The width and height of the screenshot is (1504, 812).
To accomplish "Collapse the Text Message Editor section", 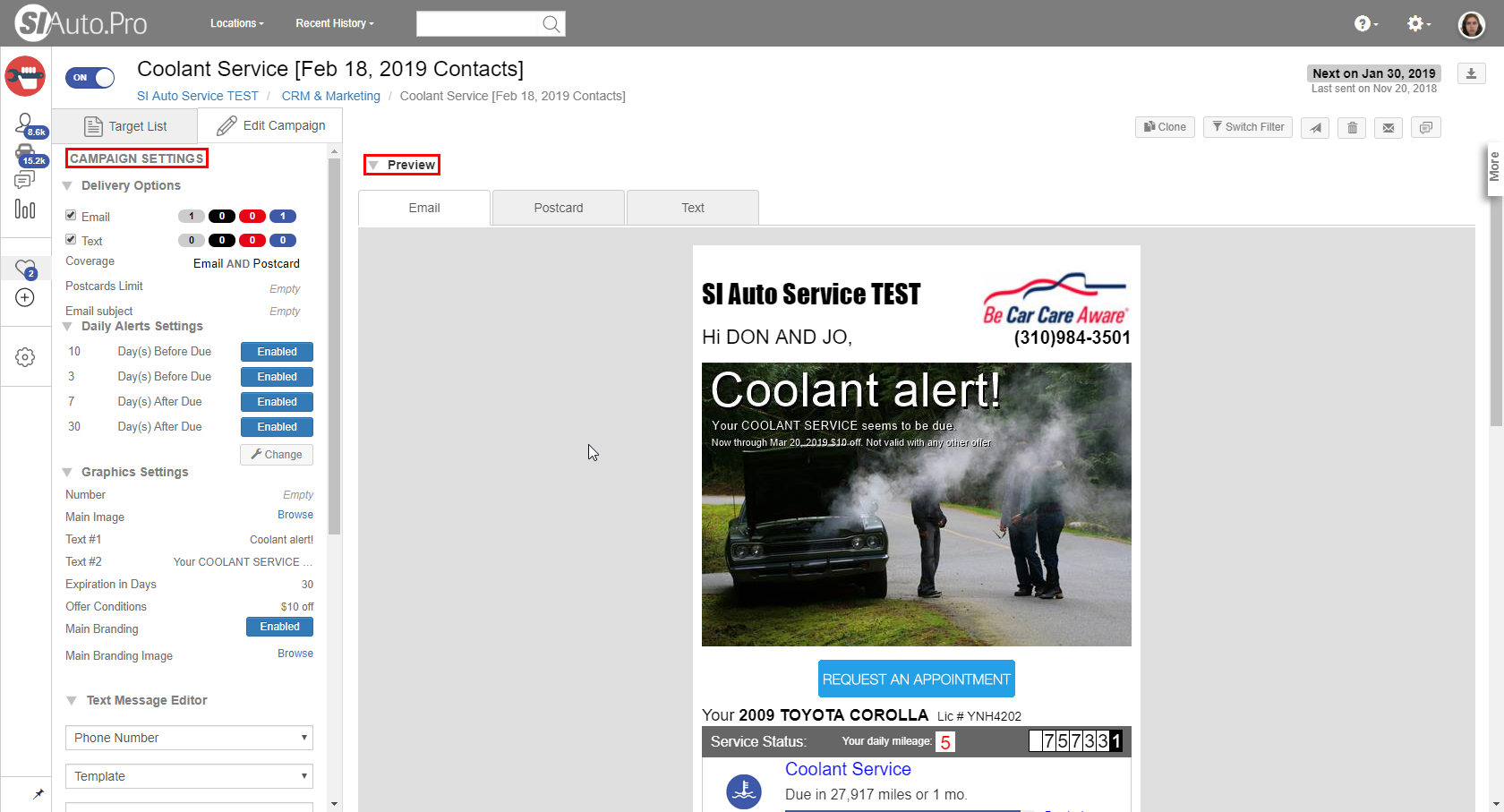I will 72,701.
